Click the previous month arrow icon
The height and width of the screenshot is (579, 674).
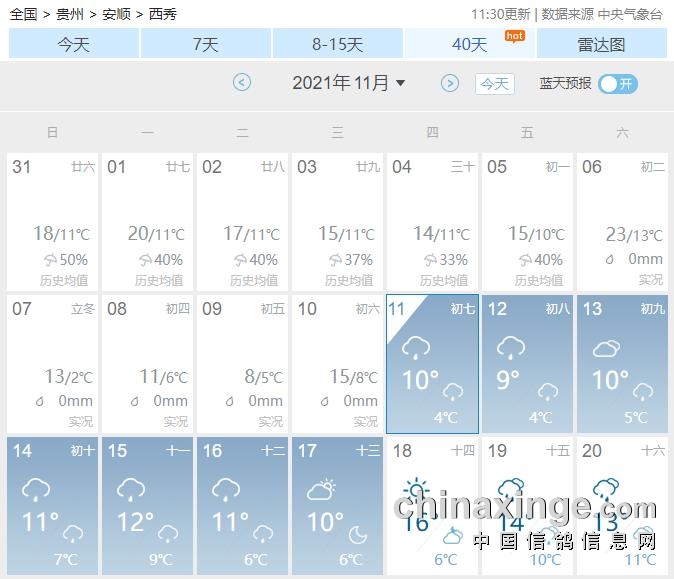pos(242,83)
